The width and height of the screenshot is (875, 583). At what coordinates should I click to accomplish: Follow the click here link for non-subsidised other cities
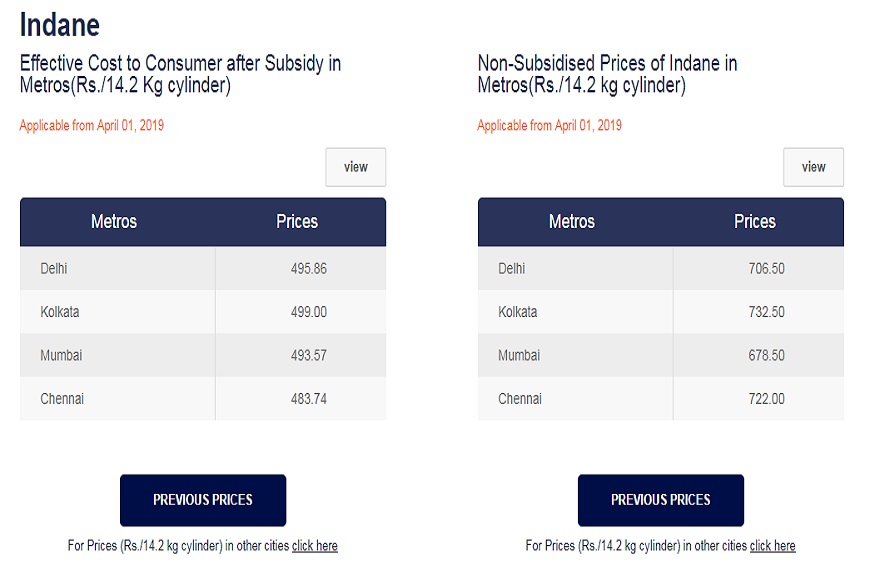[x=772, y=546]
